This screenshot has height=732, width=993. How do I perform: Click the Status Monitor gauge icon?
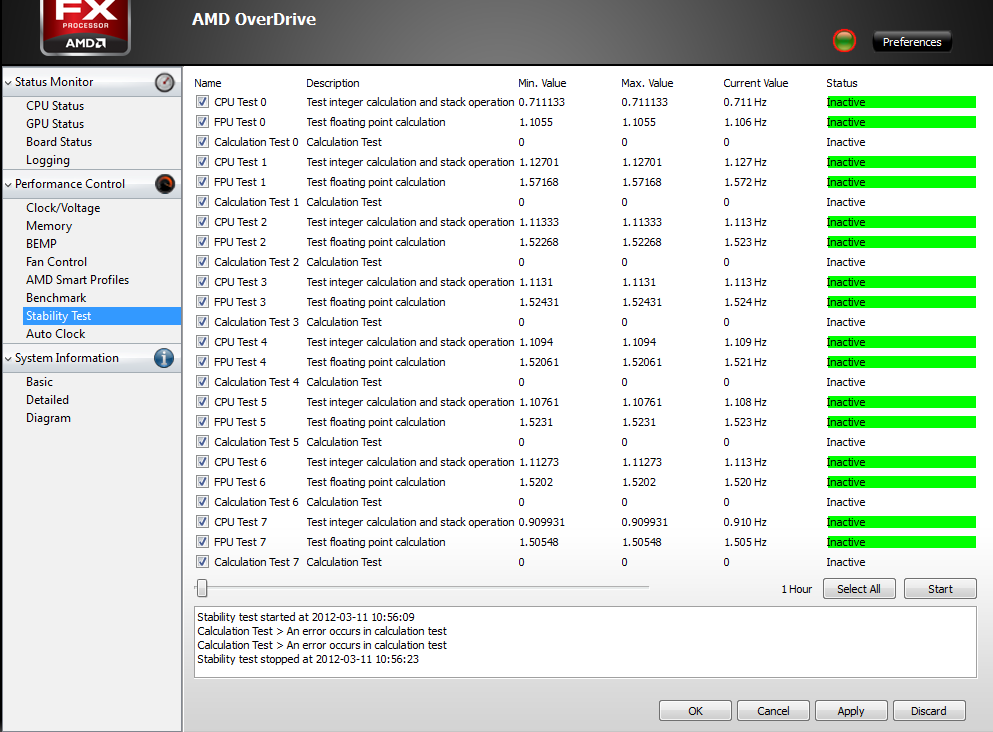click(x=165, y=82)
